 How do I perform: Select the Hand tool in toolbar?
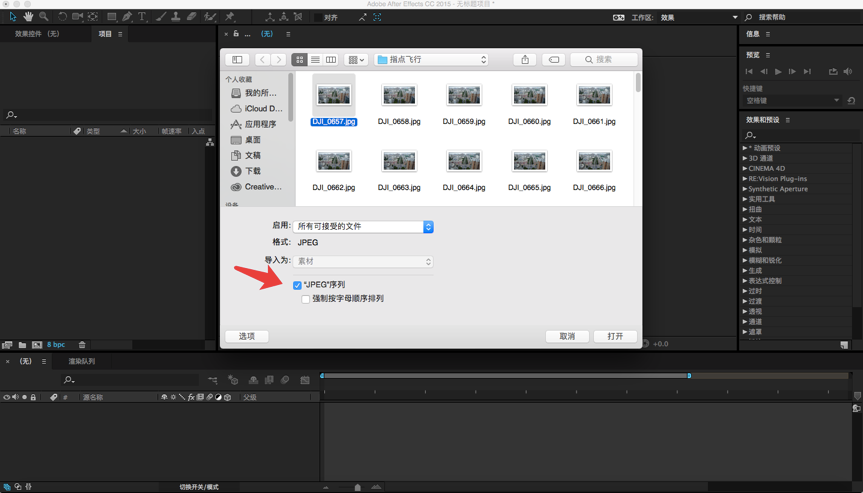pyautogui.click(x=28, y=17)
